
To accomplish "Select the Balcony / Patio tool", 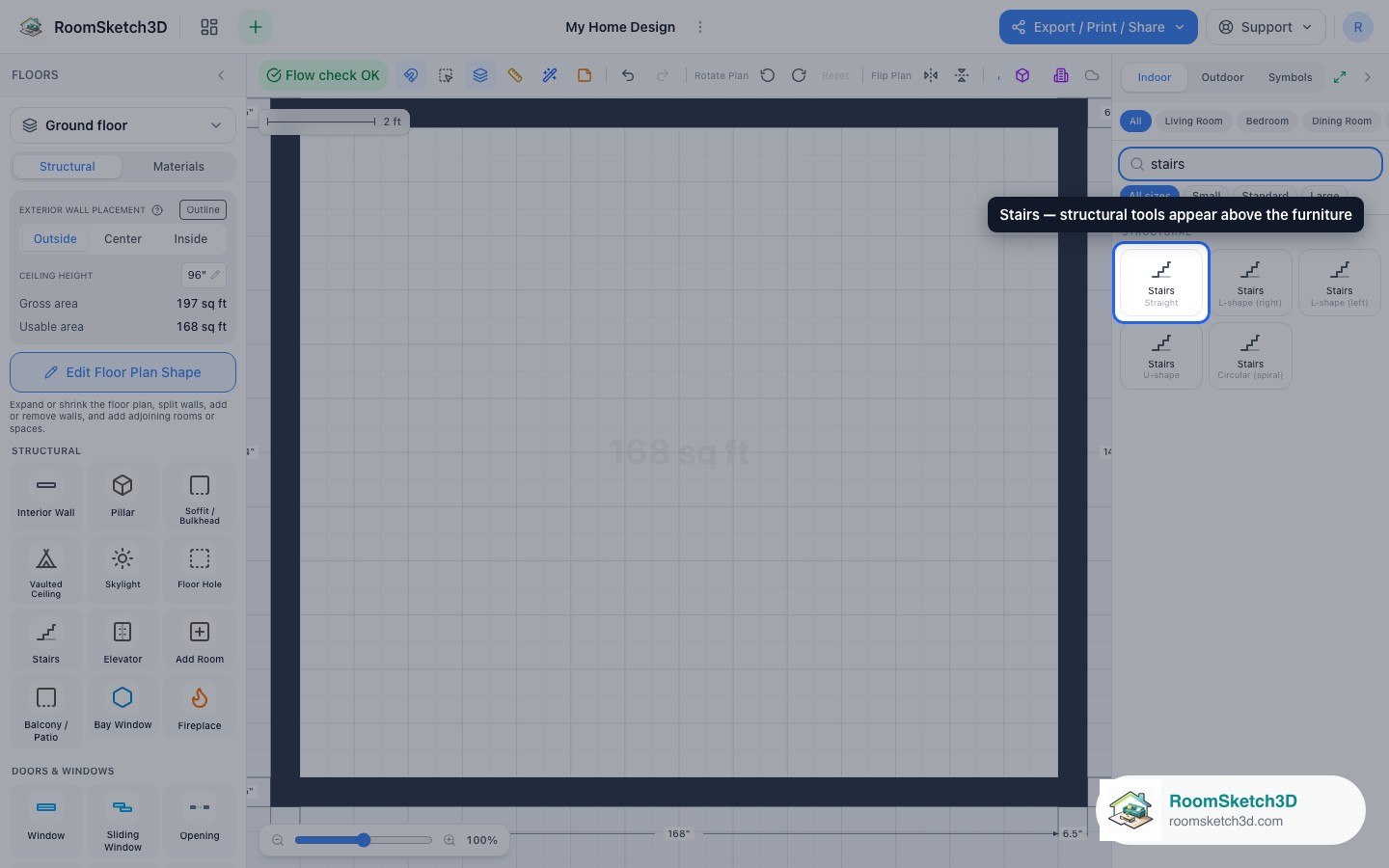I will pos(45,712).
